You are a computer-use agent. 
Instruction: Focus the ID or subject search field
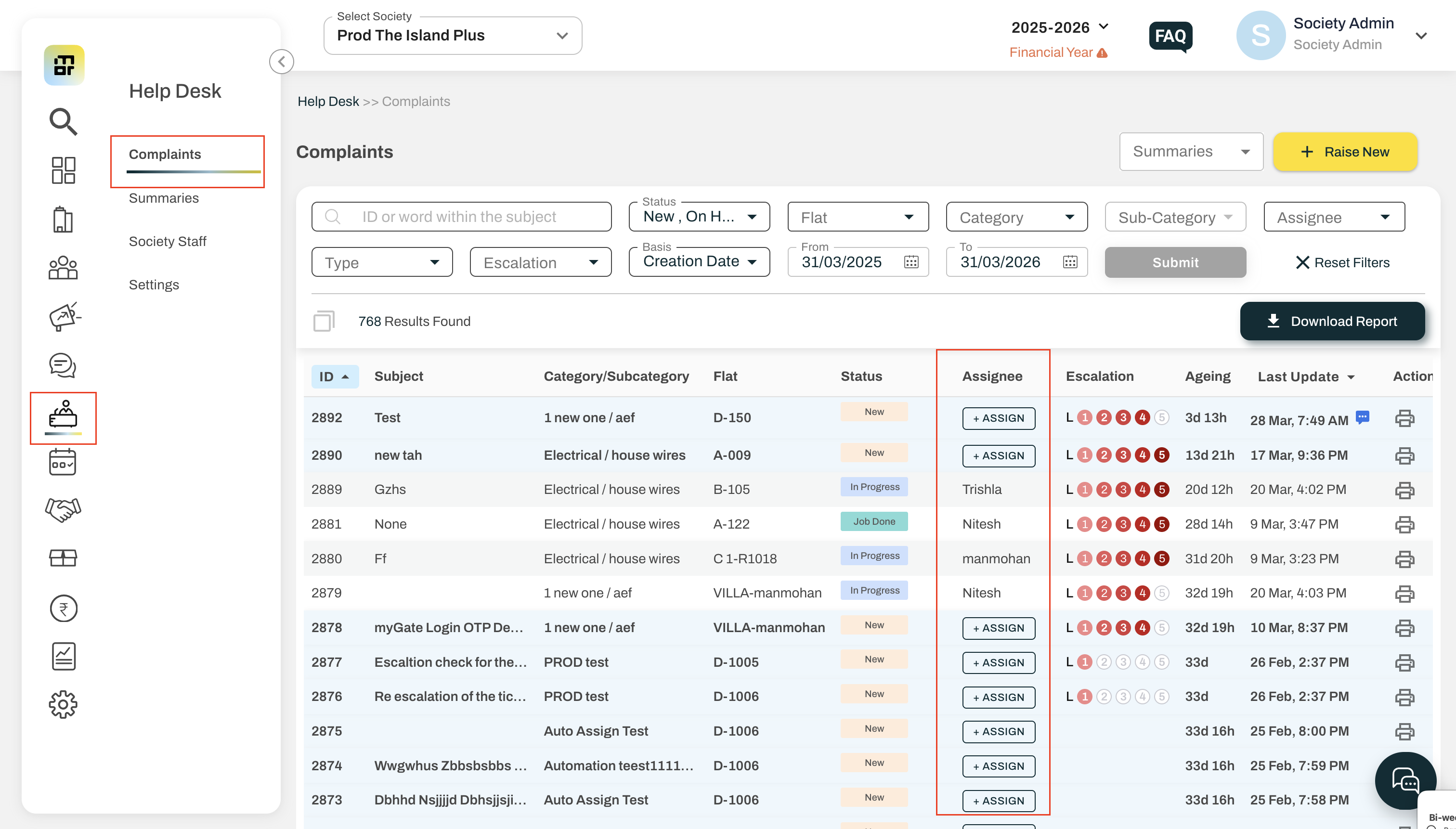click(x=461, y=217)
